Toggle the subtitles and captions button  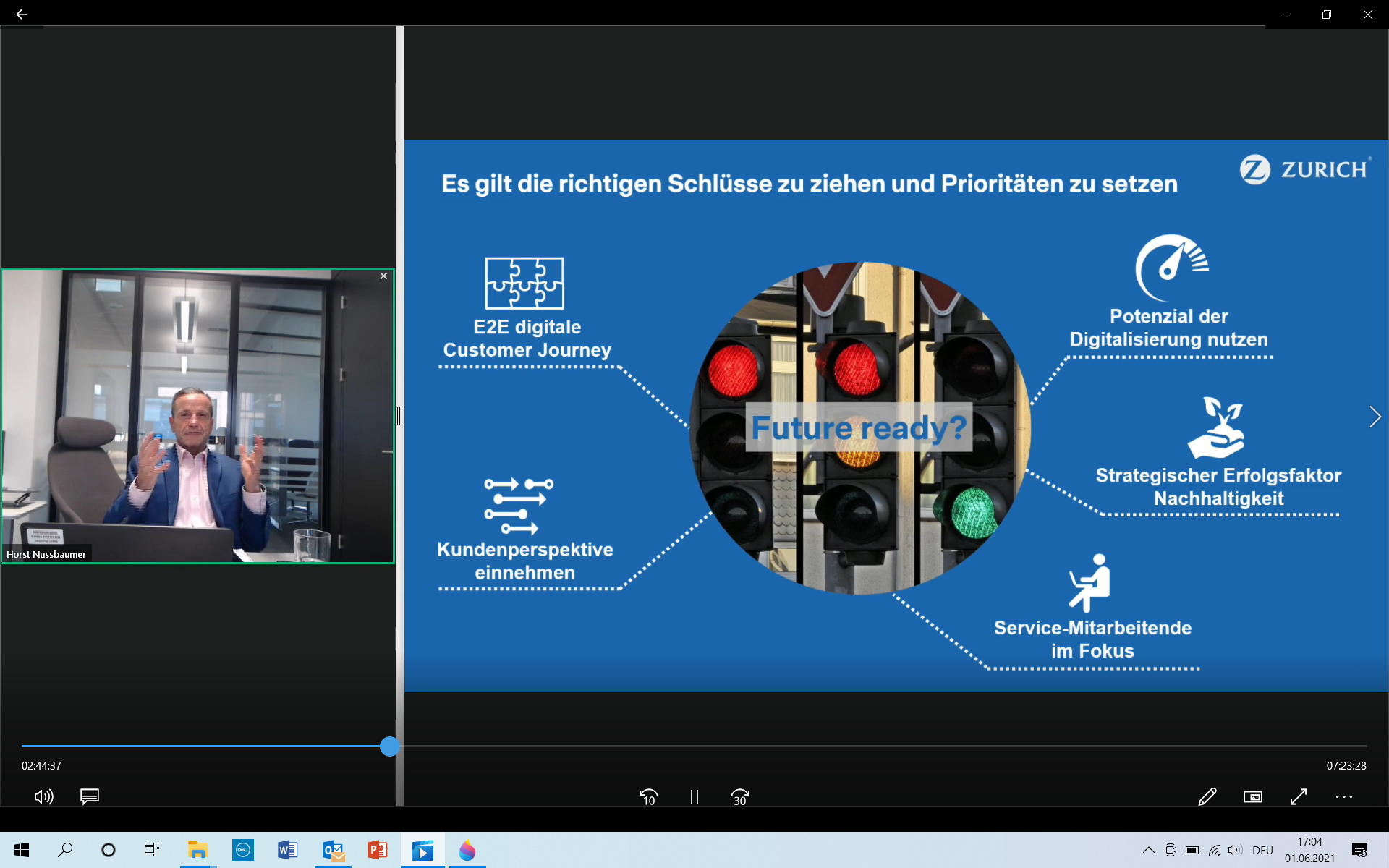coord(90,796)
